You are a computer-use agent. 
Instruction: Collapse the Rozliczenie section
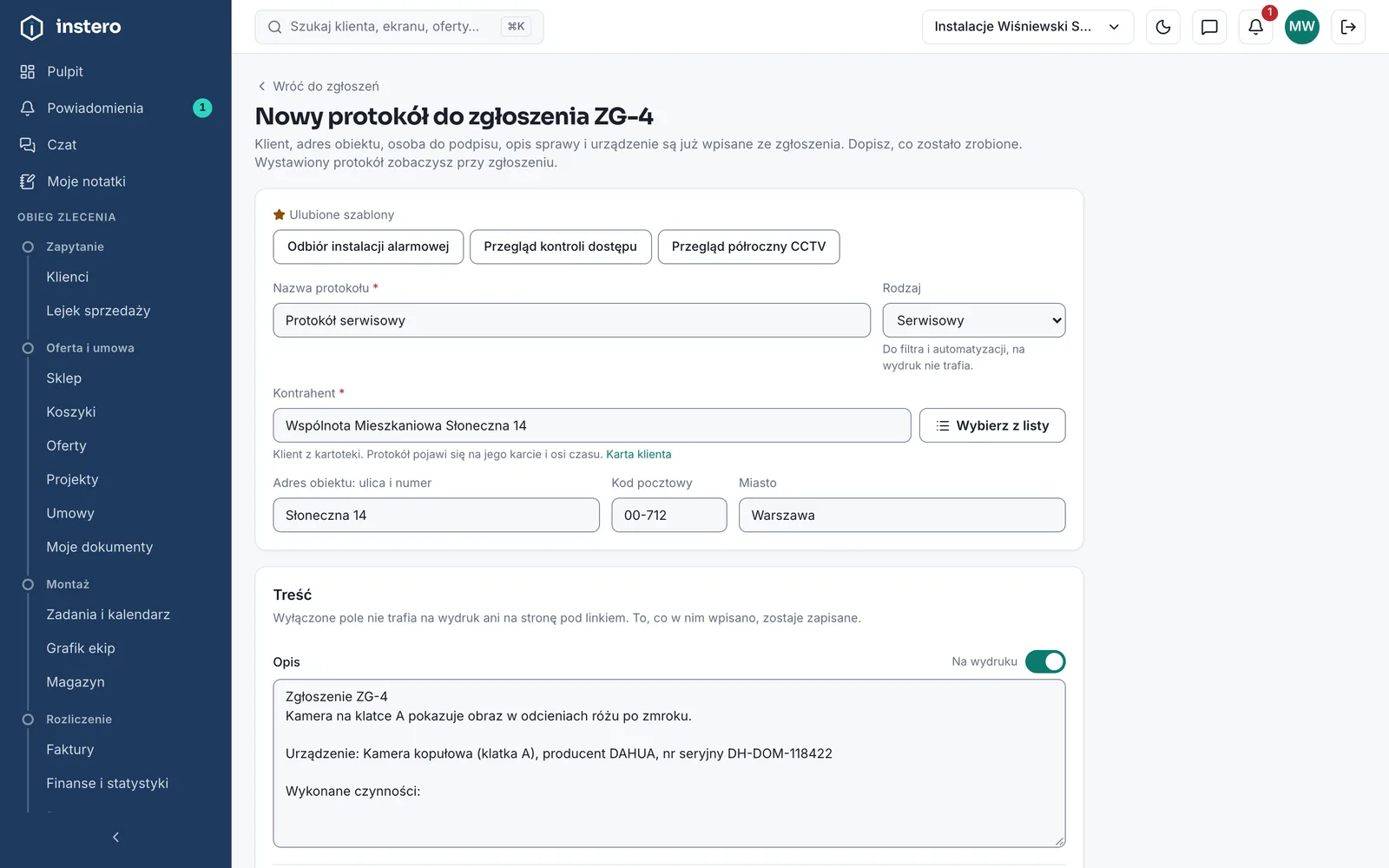tap(78, 720)
